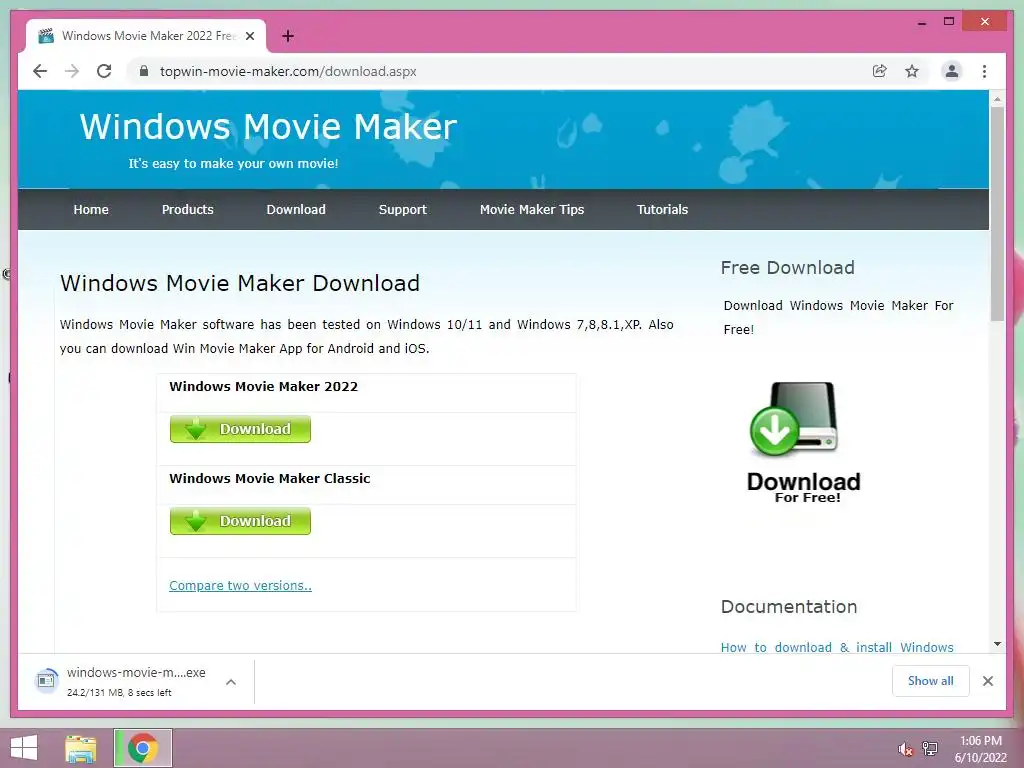
Task: Reload the current page
Action: (x=104, y=71)
